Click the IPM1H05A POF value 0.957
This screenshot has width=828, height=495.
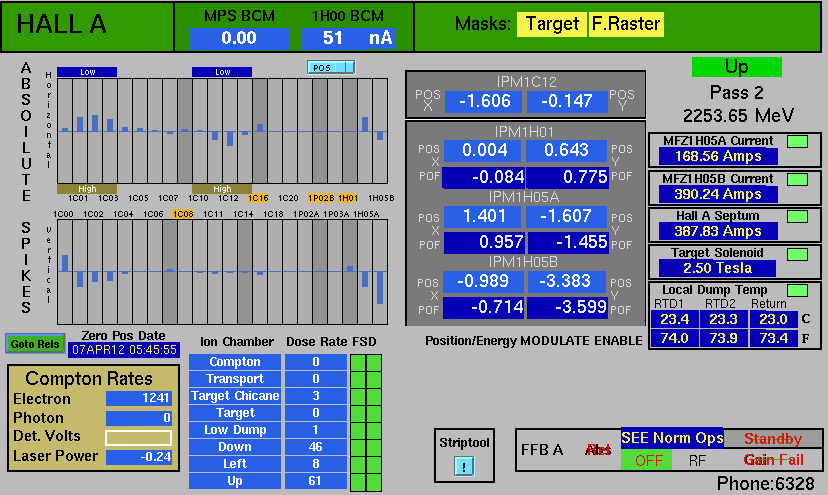[x=484, y=242]
